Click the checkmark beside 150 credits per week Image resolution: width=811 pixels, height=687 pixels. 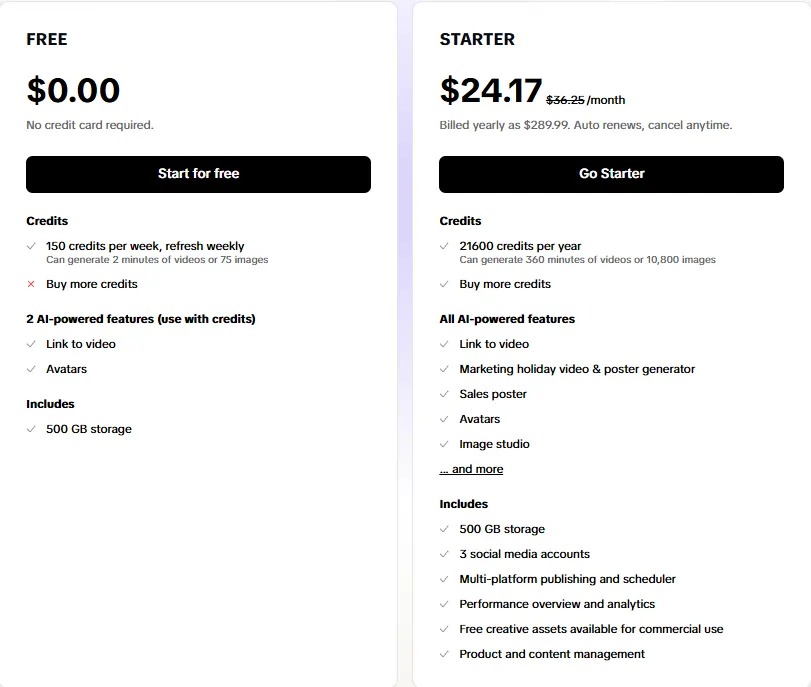tap(32, 246)
